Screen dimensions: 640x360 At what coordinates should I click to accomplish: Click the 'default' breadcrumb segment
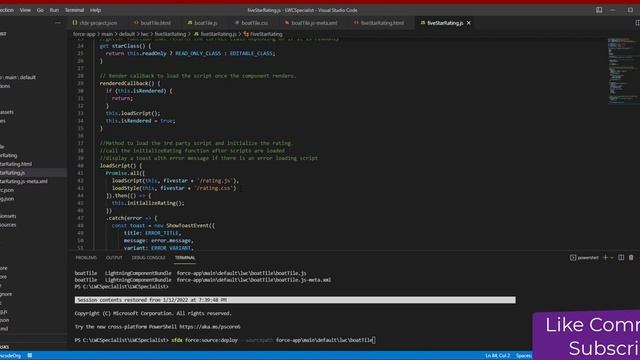127,34
